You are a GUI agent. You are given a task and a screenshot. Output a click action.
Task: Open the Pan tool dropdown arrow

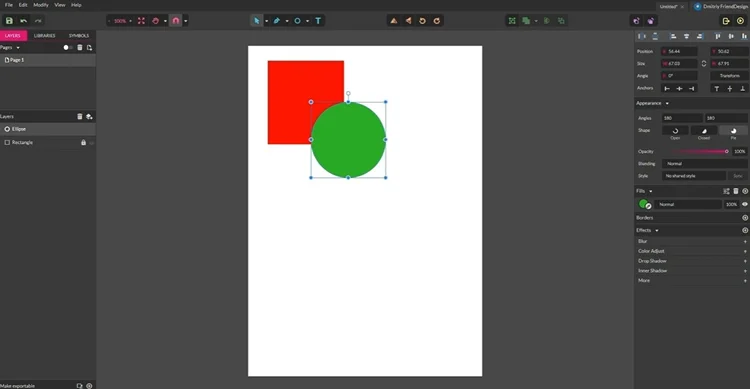(x=165, y=21)
